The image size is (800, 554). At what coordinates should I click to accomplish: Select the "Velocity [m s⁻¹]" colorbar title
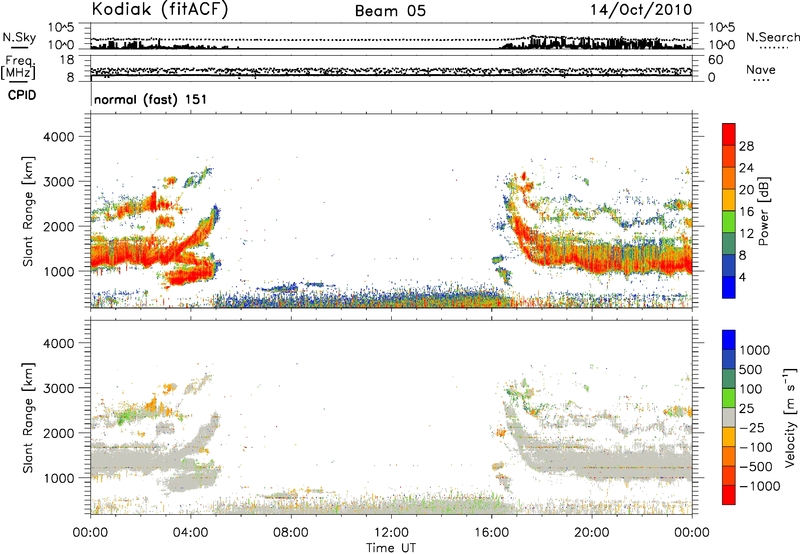pos(790,417)
